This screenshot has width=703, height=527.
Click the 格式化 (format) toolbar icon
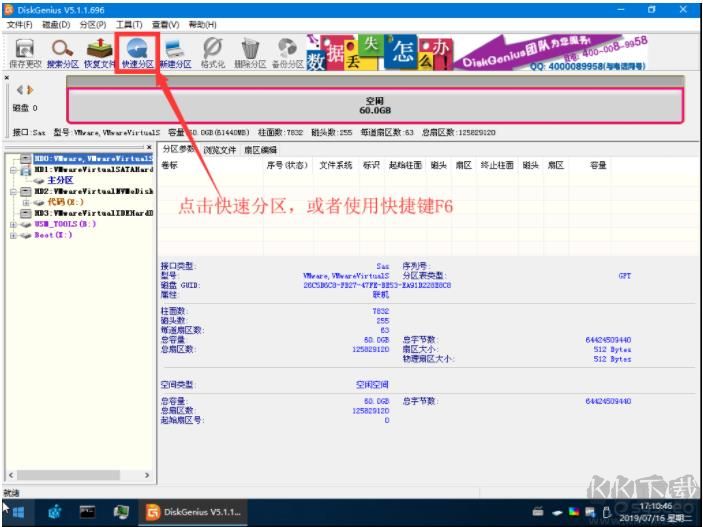[213, 53]
